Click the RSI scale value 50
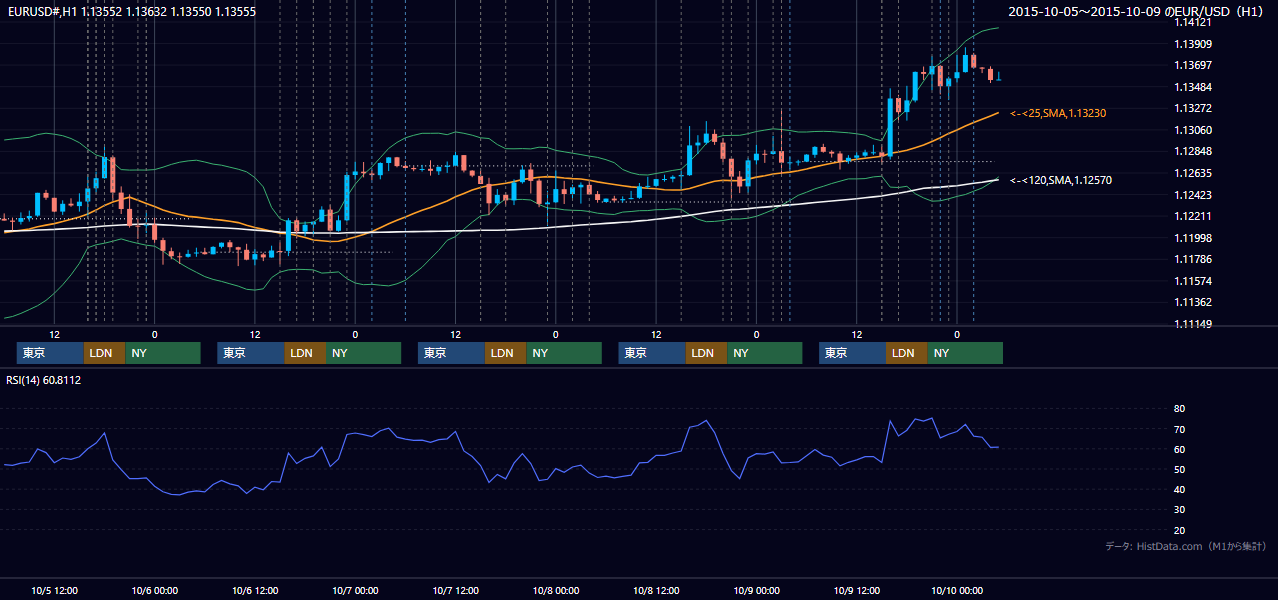This screenshot has height=600, width=1278. (x=1180, y=469)
